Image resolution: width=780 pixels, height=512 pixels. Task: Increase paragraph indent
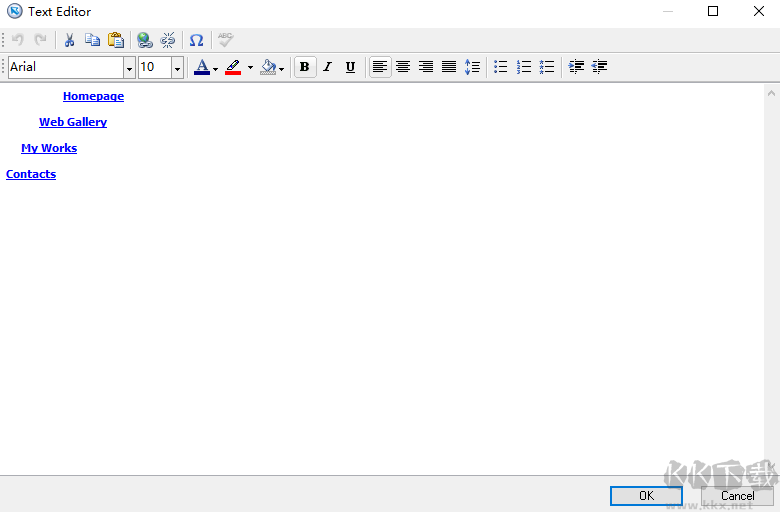[x=576, y=67]
